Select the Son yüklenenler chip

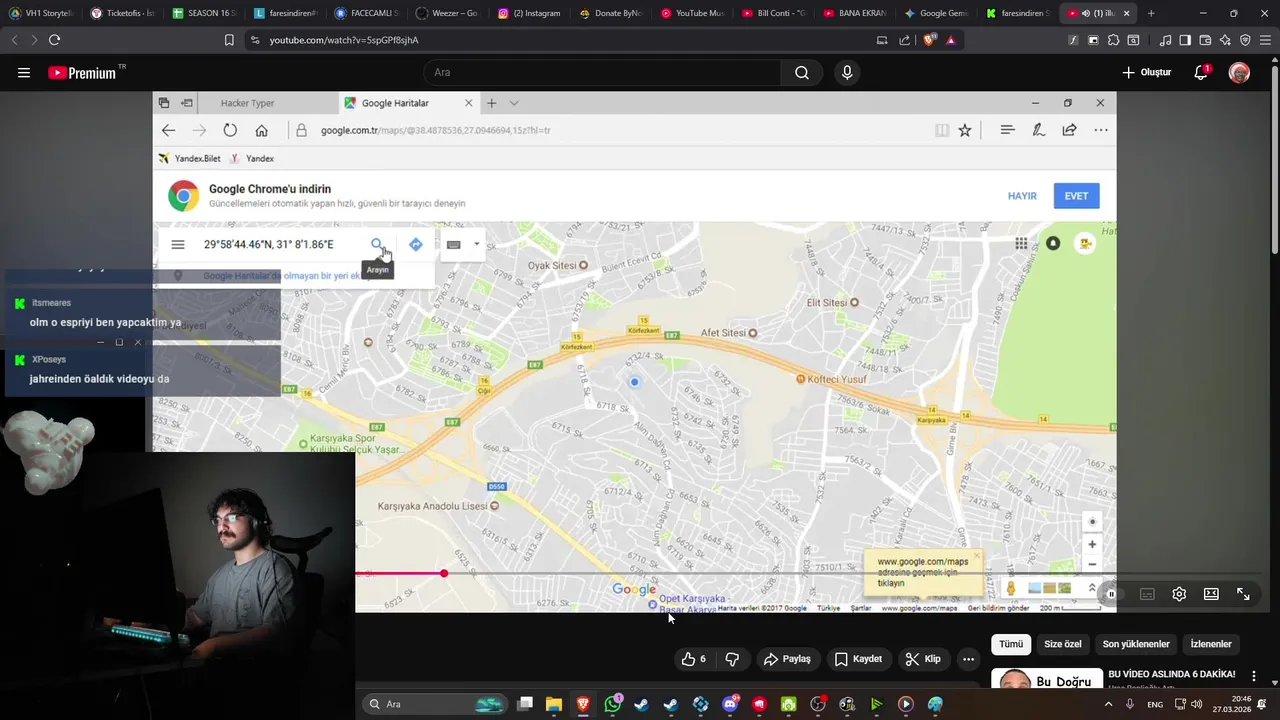click(1136, 644)
